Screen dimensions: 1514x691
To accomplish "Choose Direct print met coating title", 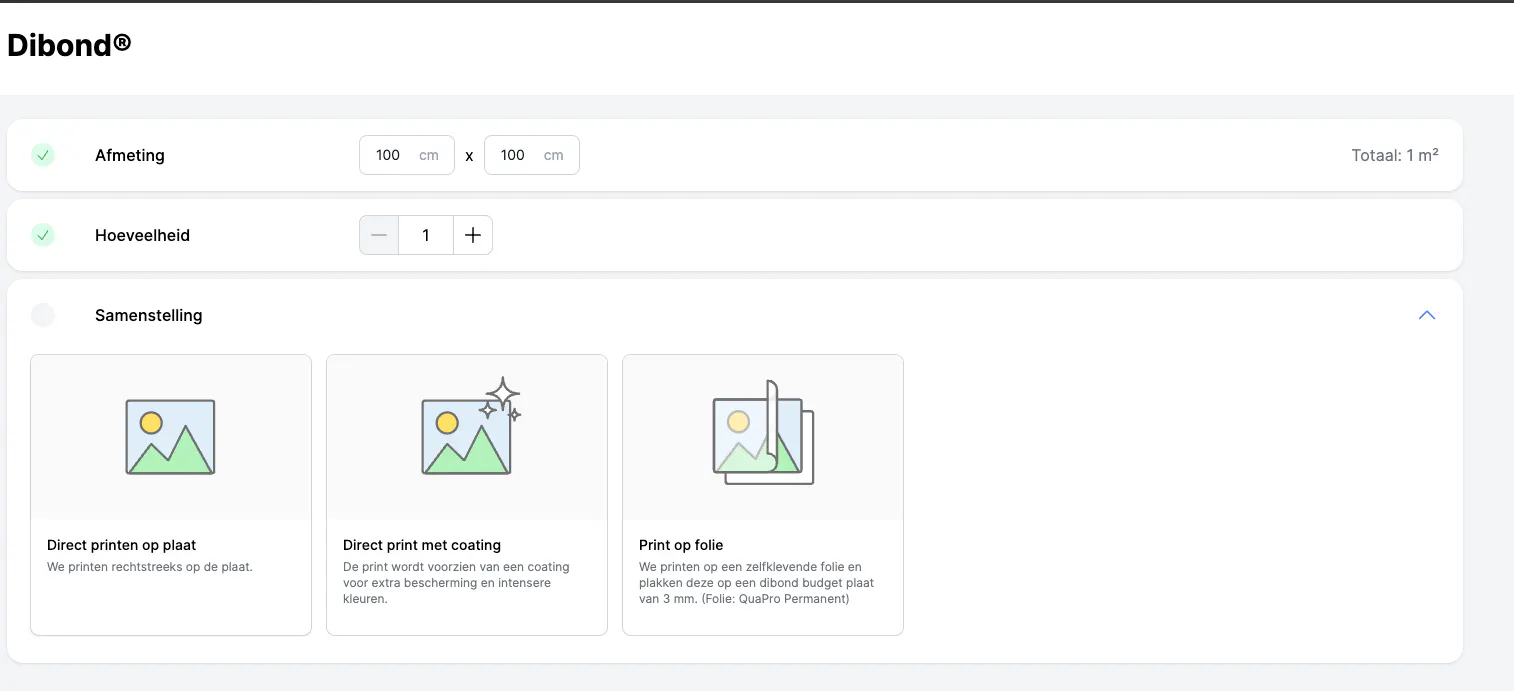I will (421, 545).
